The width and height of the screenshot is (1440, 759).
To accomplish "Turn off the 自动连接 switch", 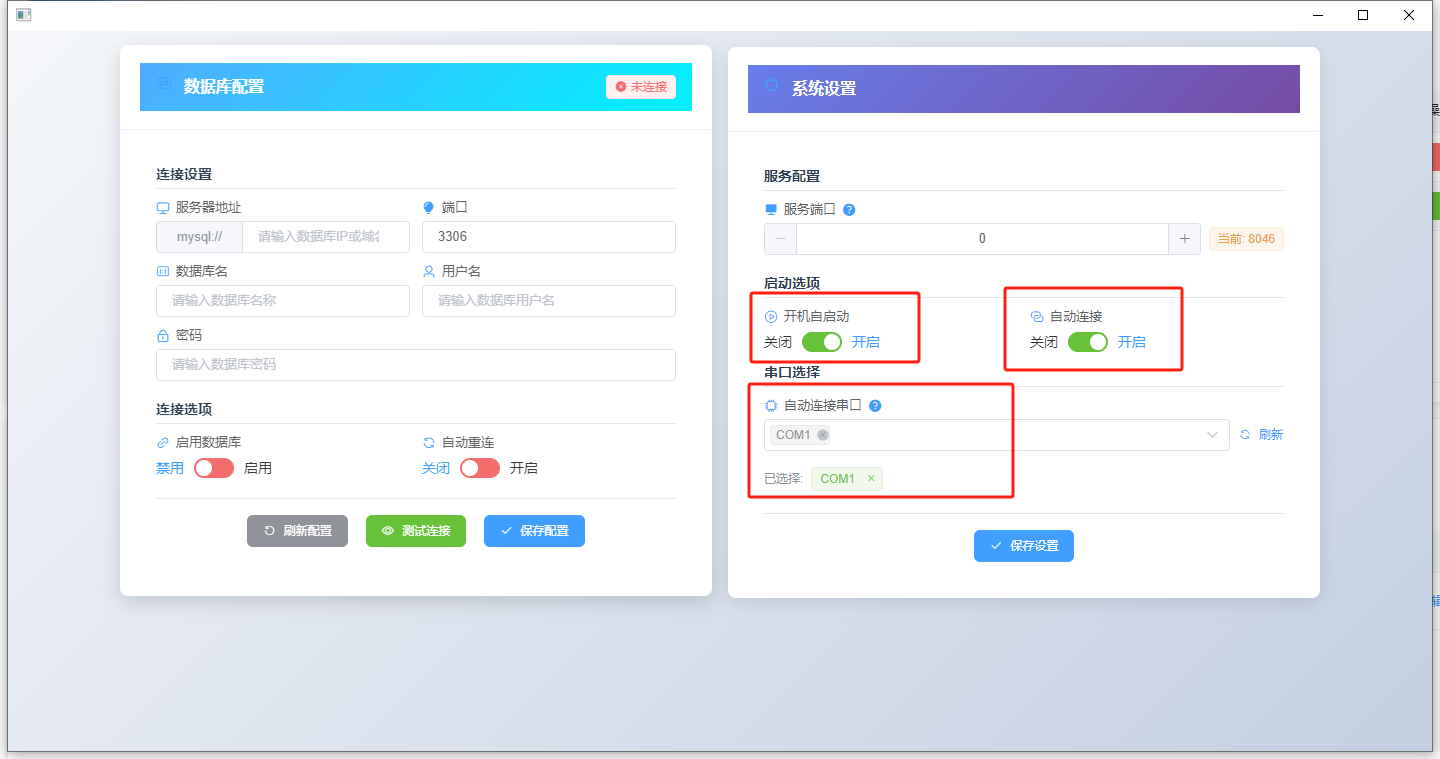I will (1088, 342).
